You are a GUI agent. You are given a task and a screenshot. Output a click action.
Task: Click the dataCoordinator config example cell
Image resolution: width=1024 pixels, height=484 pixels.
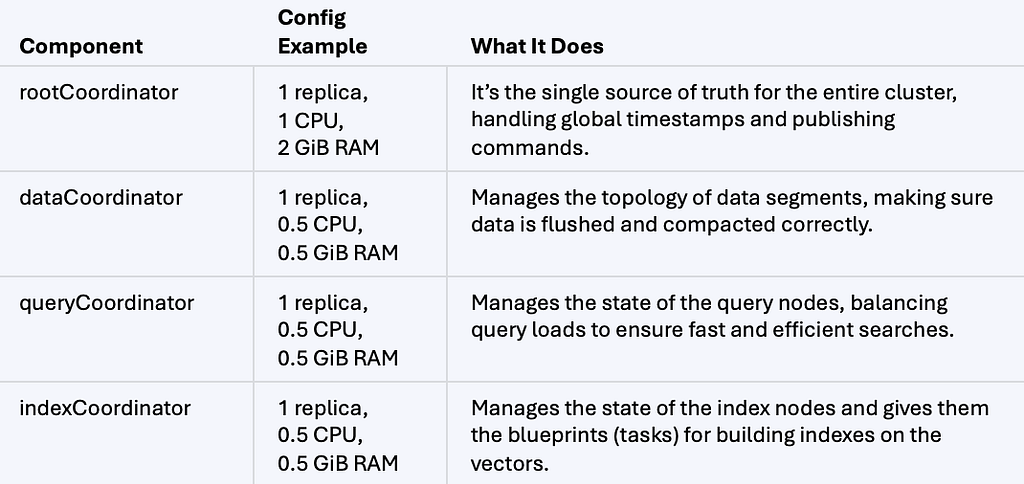coord(338,225)
